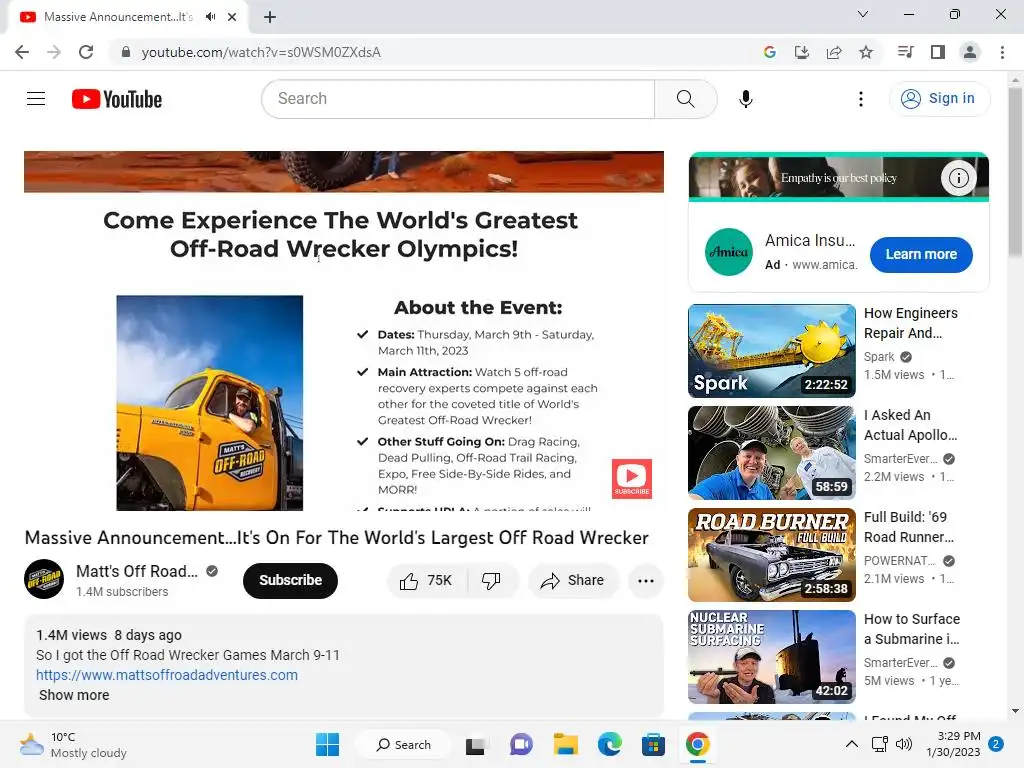Dislike the video with thumbs down
The height and width of the screenshot is (768, 1024).
491,581
